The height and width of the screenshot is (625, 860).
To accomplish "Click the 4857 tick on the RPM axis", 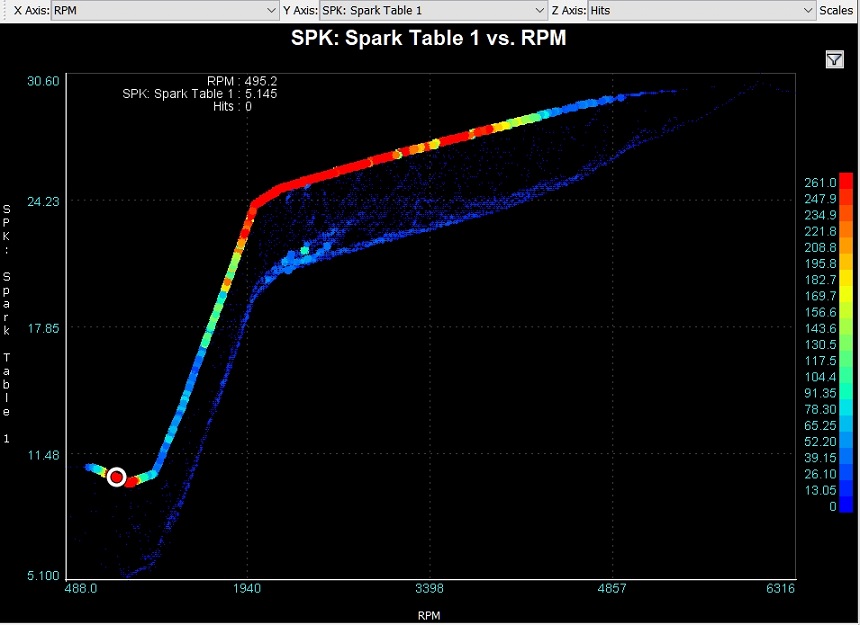I will coord(611,589).
